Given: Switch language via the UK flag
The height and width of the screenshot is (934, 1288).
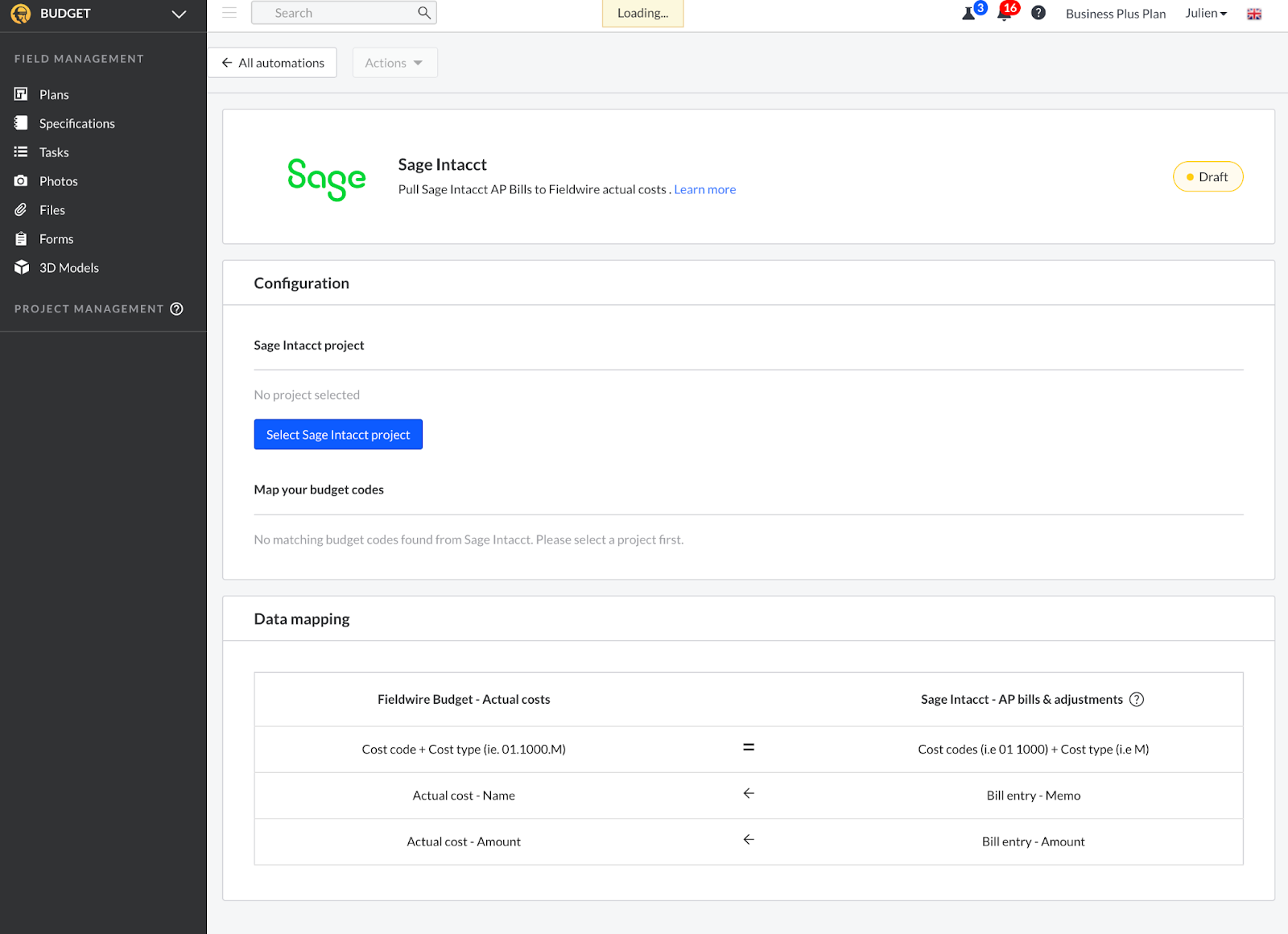Looking at the screenshot, I should coord(1254,14).
